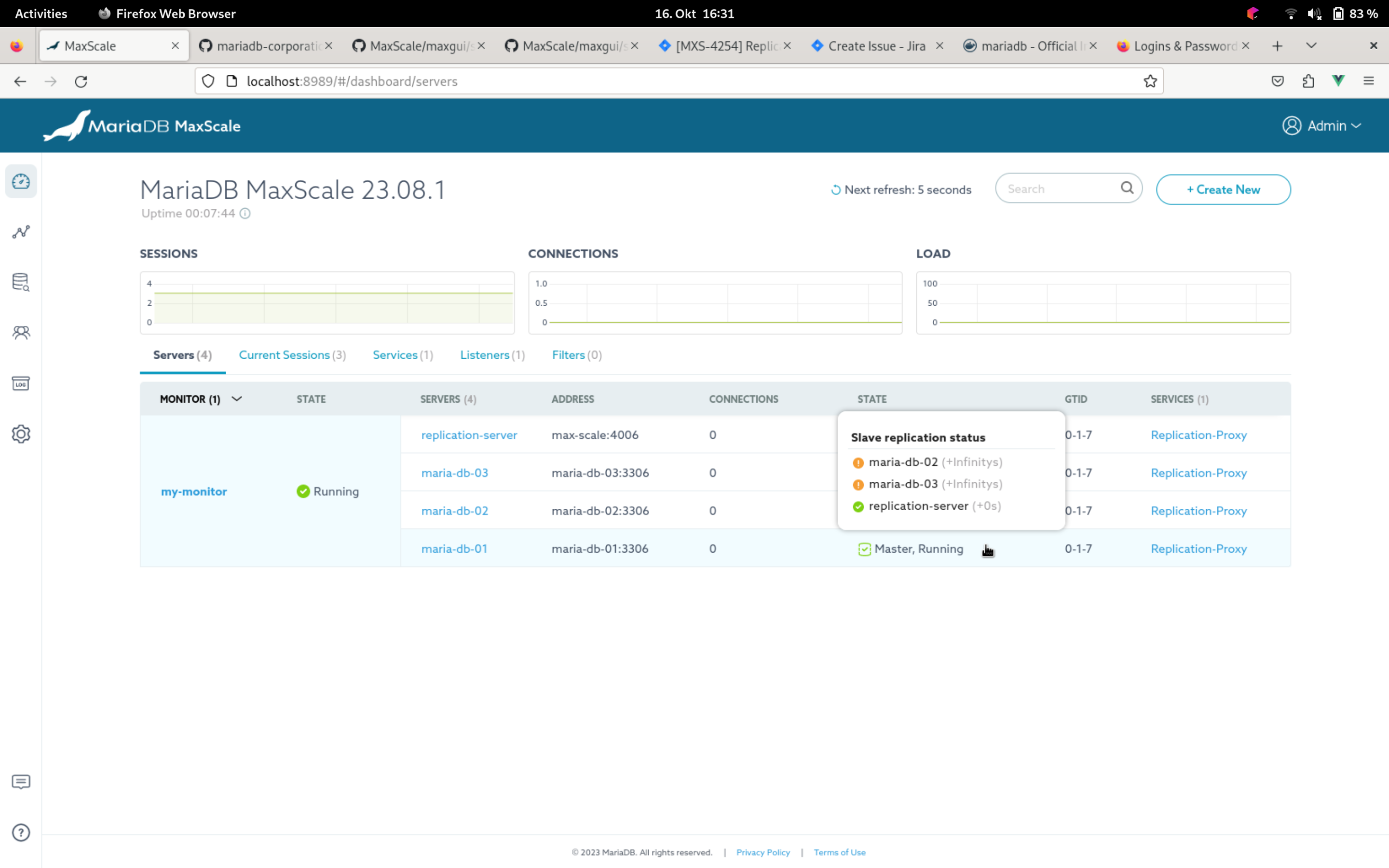Click the Create New button

(1223, 190)
